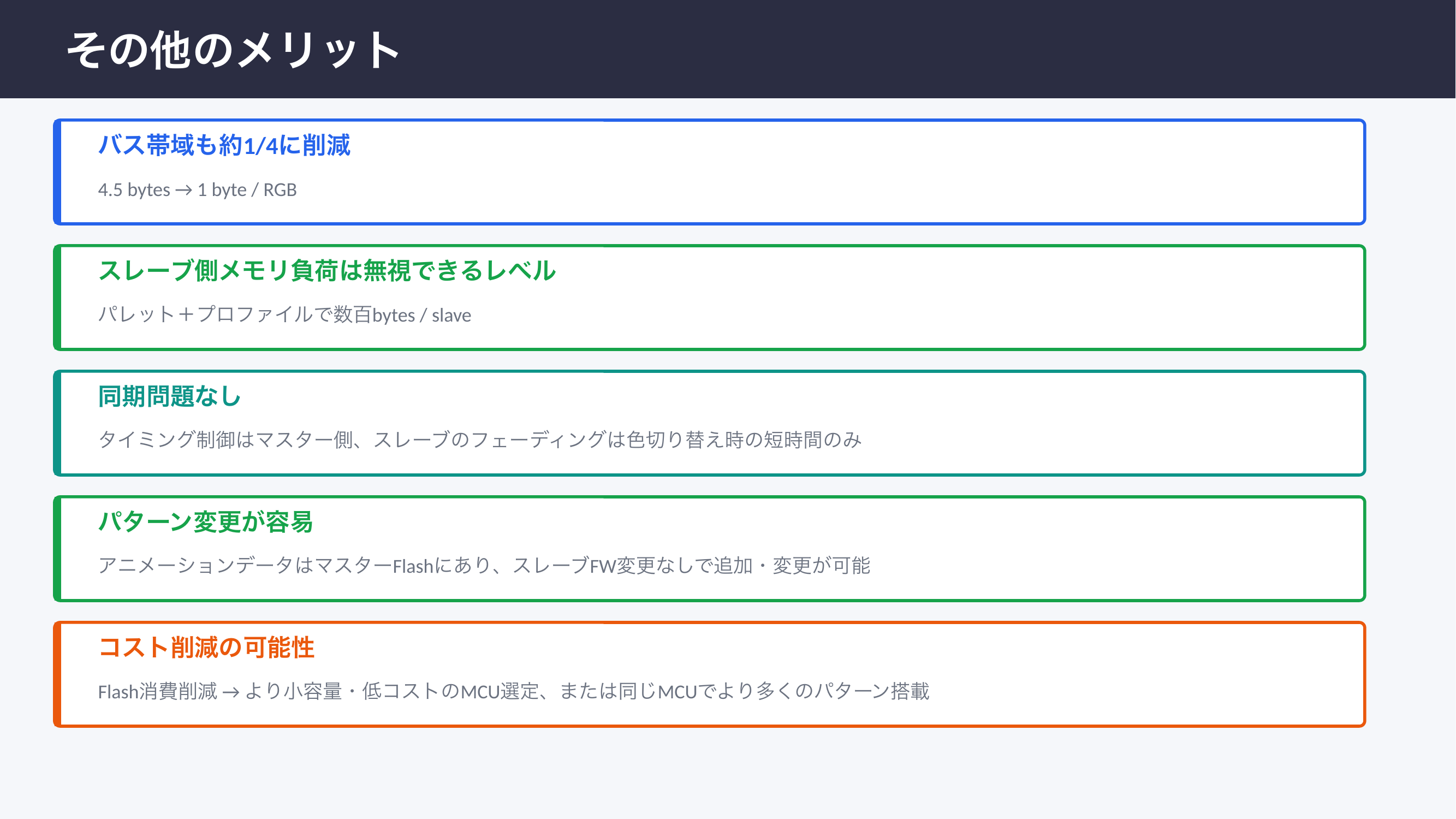The height and width of the screenshot is (819, 1456).
Task: Select the heading パターン変更が容易
Action: click(x=205, y=521)
